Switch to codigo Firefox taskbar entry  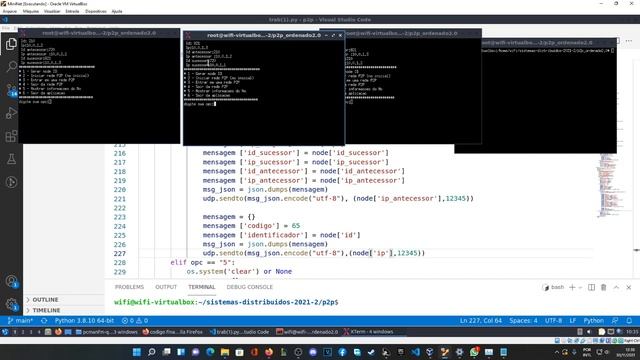tap(172, 332)
